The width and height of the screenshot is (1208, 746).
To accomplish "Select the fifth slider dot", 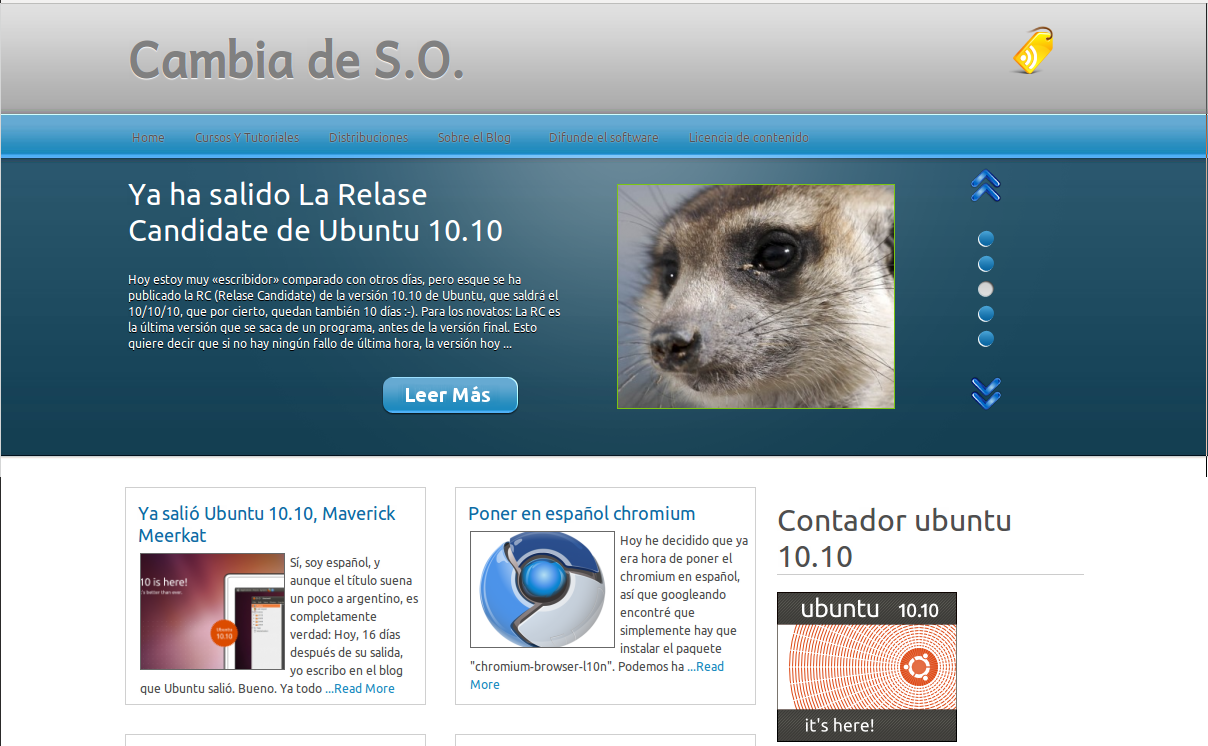I will tap(985, 339).
